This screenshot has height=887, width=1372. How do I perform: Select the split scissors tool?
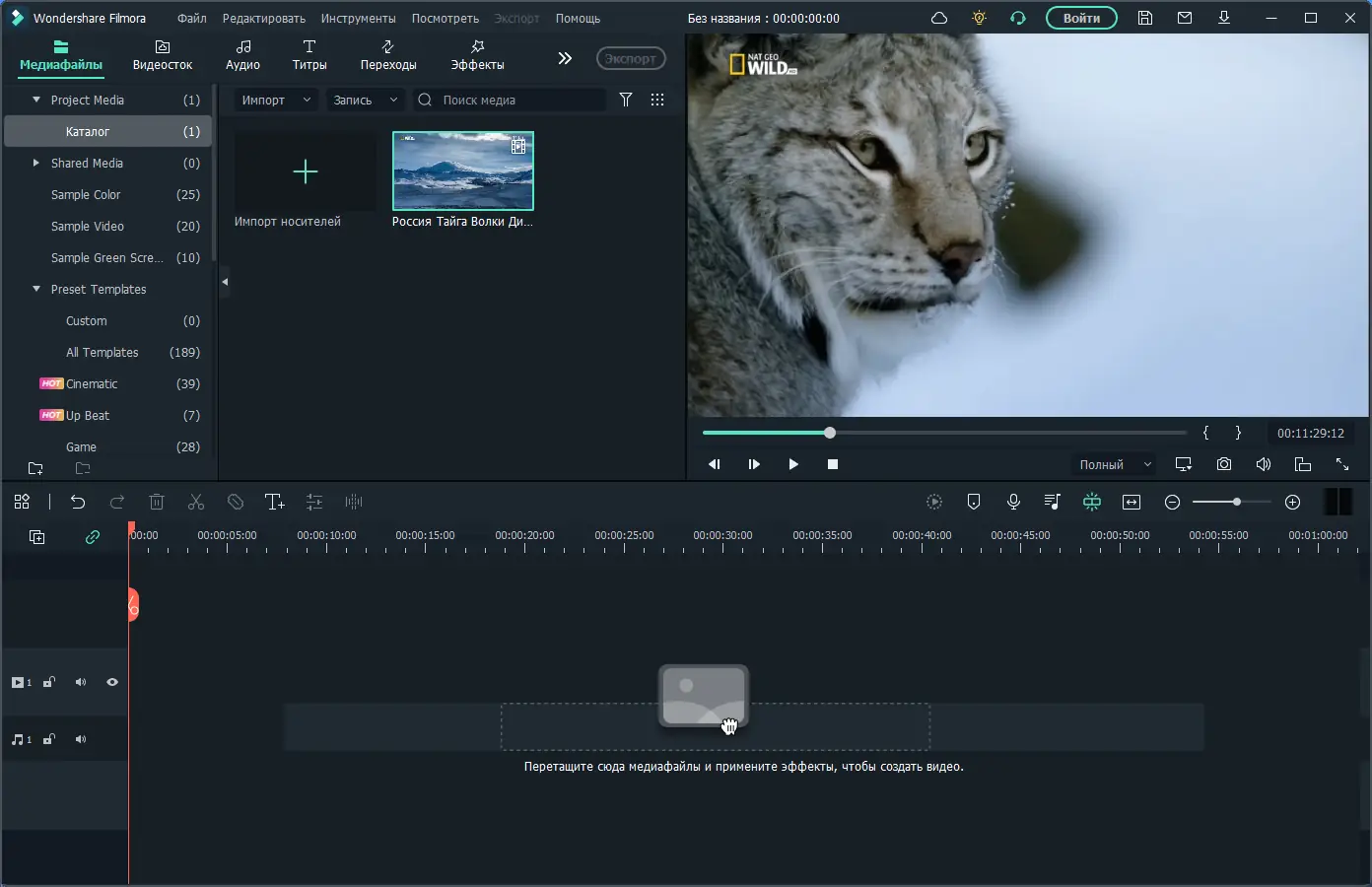coord(196,502)
